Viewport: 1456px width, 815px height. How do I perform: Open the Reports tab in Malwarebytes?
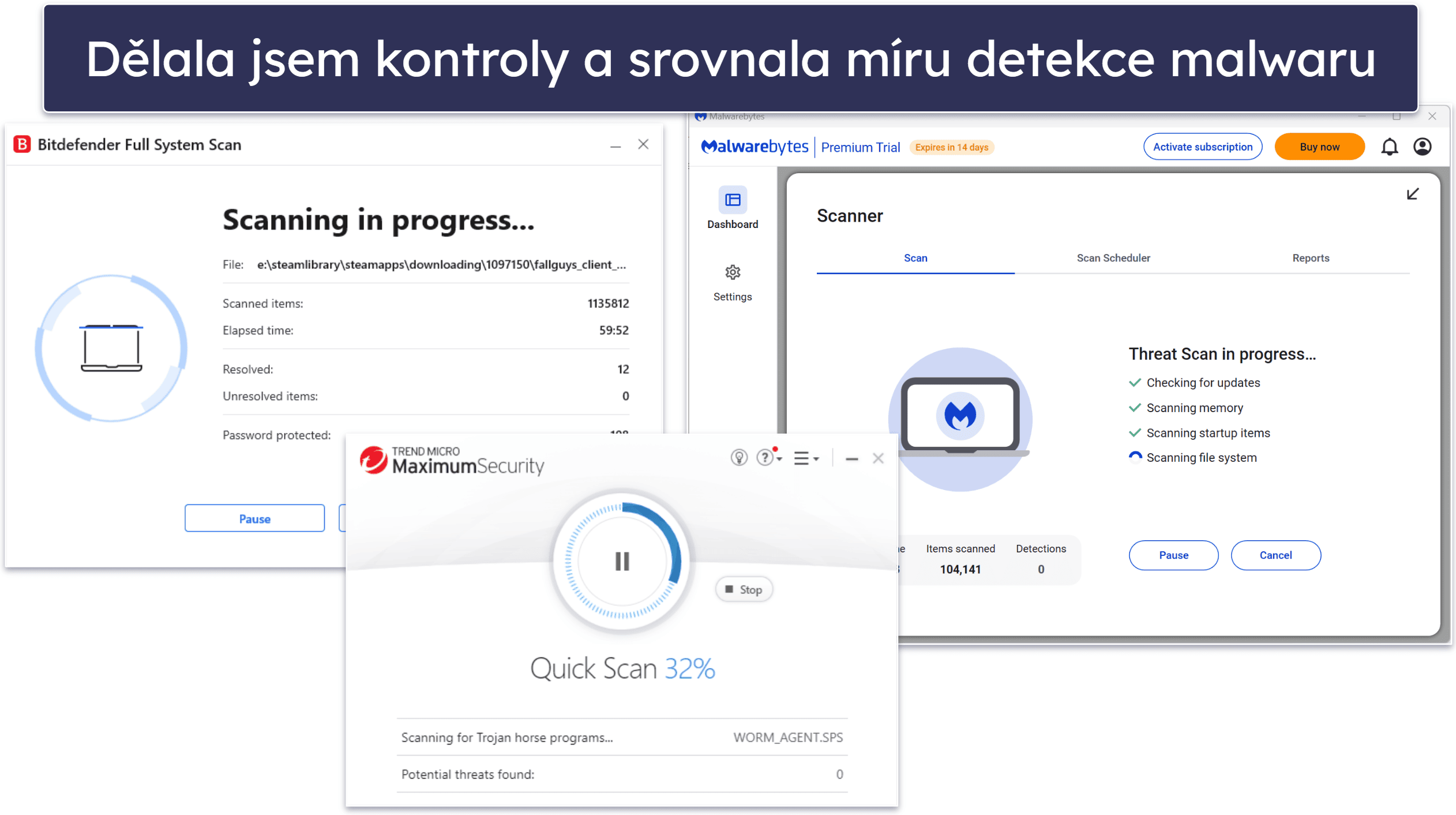1310,258
